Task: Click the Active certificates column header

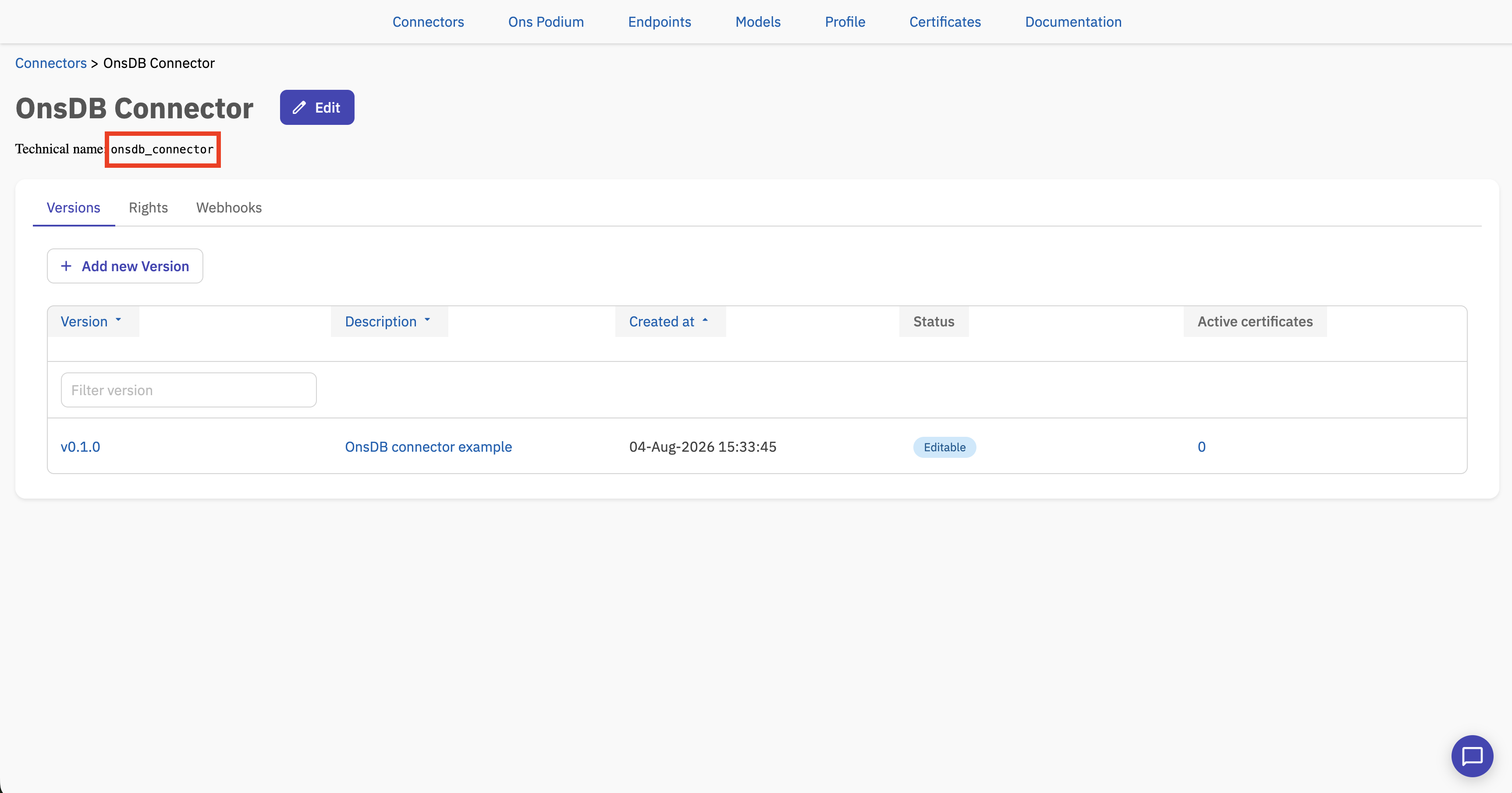Action: [1255, 321]
